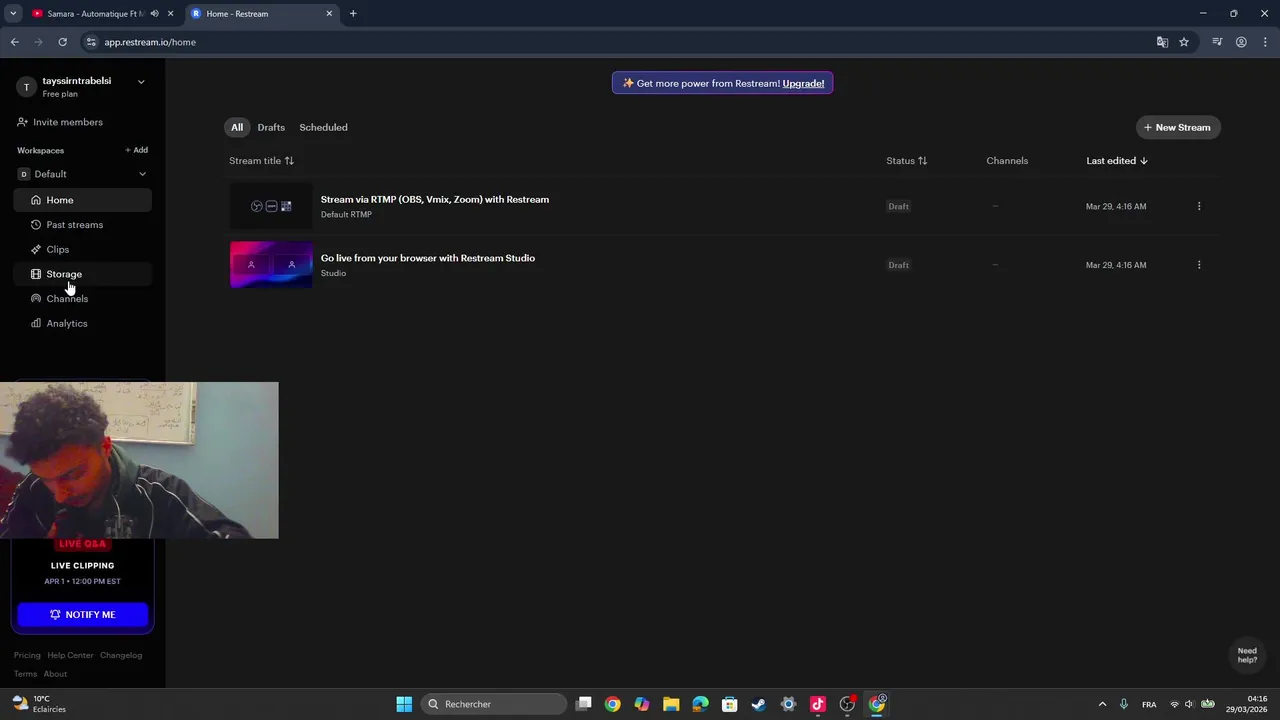
Task: Show hidden system tray icons
Action: (1102, 704)
